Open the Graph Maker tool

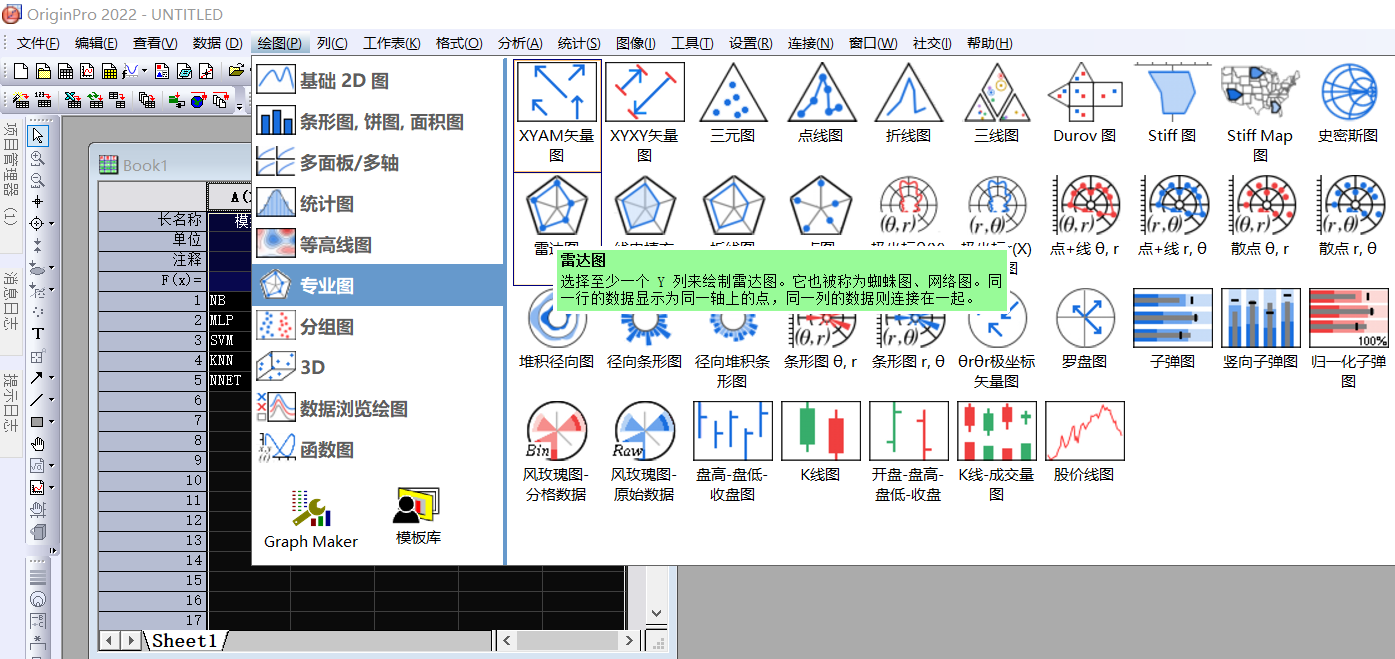tap(311, 520)
